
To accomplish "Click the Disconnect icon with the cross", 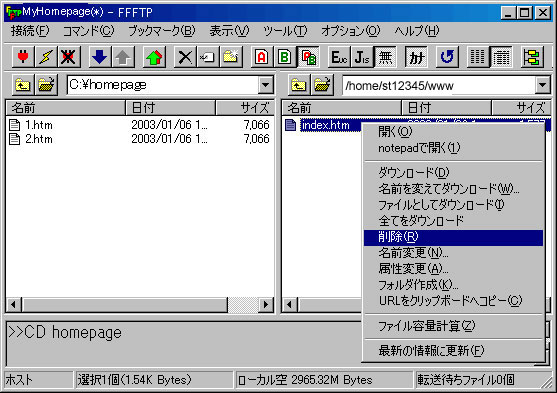I will (x=69, y=57).
